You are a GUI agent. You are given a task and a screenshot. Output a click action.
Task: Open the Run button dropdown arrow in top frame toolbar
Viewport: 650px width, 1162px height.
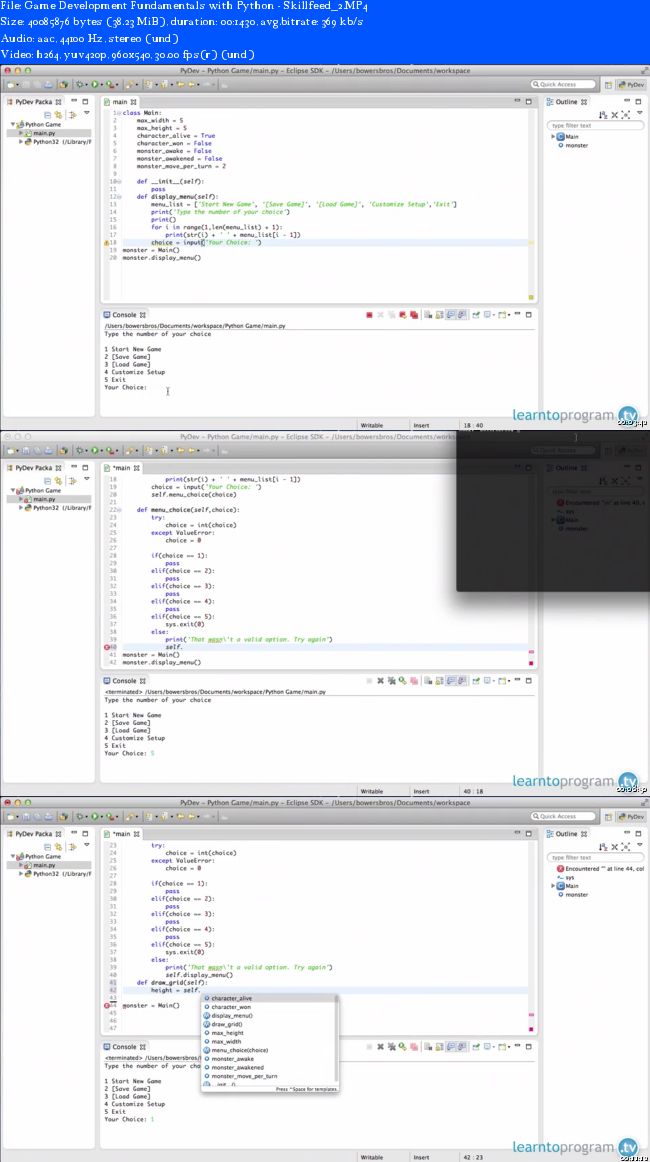click(102, 85)
